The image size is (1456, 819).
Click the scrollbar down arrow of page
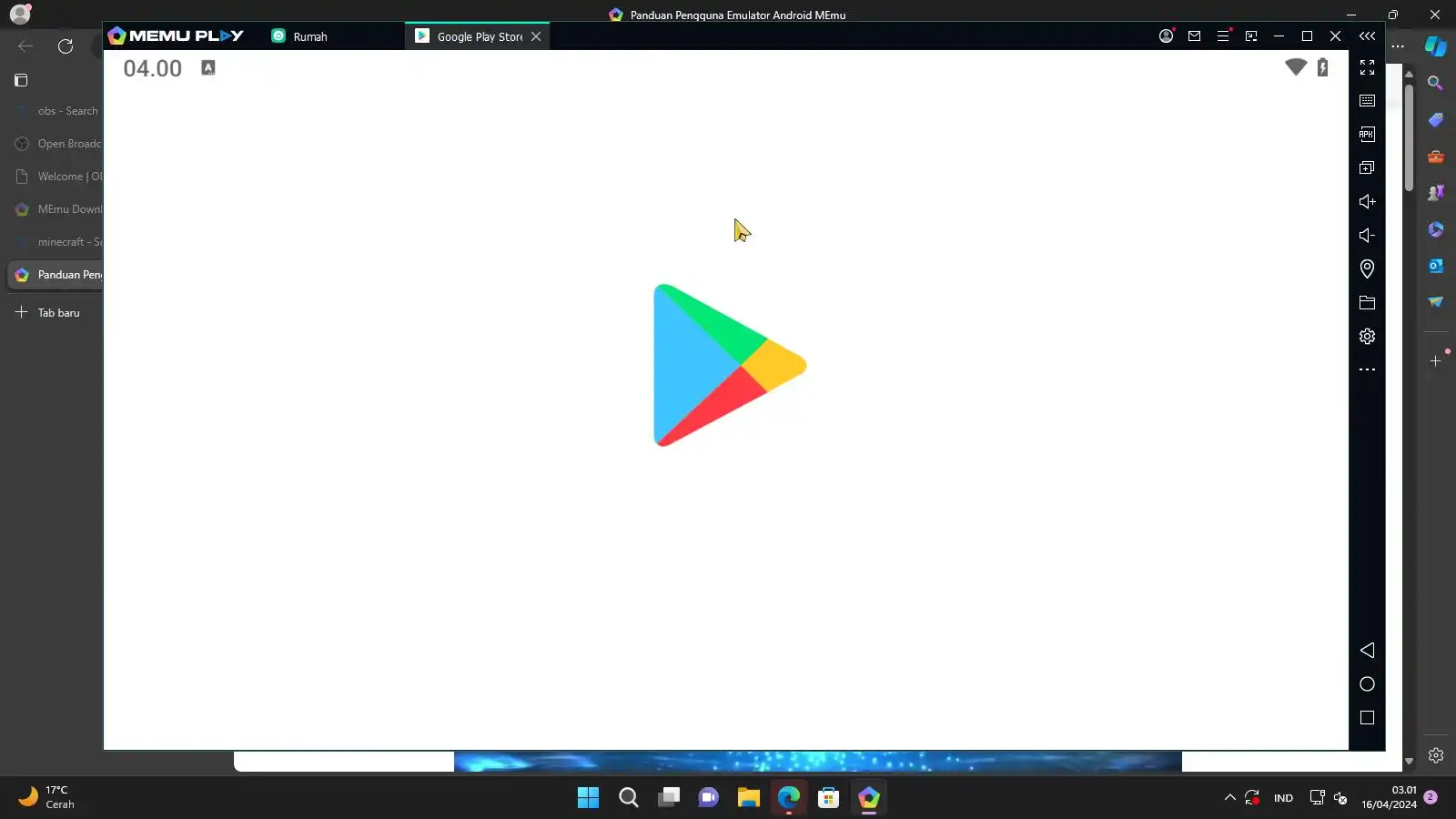coord(1409,762)
